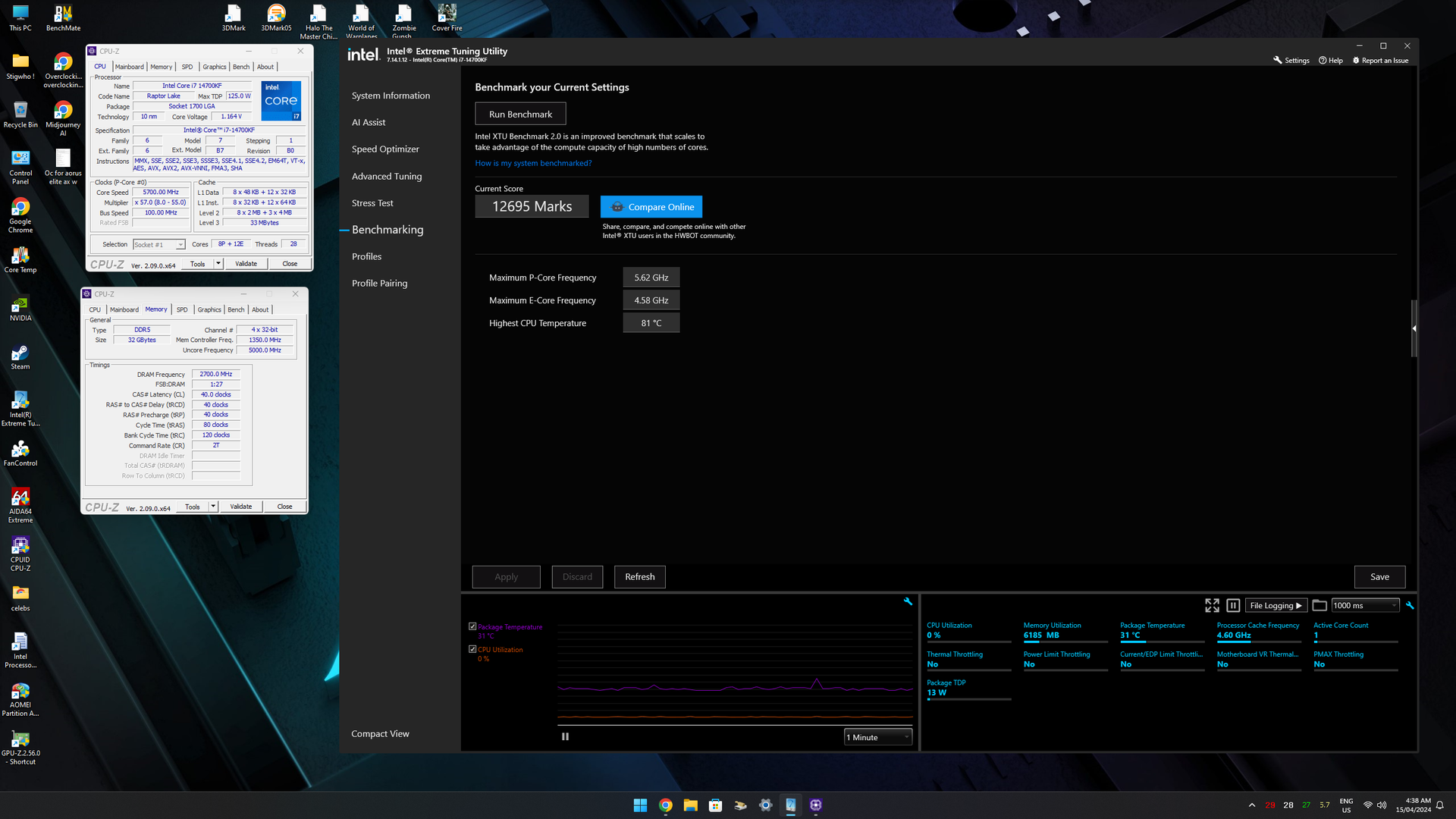The image size is (1456, 819).
Task: Open Control Panel desktop icon
Action: [20, 168]
